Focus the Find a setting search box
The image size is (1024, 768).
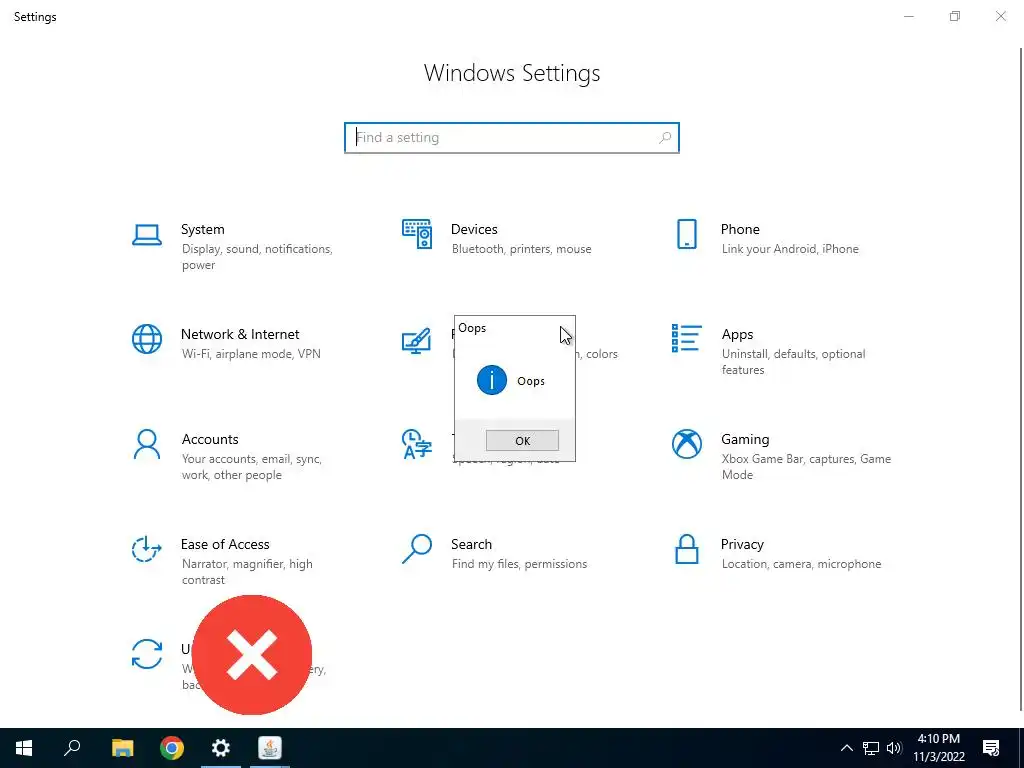(x=512, y=138)
